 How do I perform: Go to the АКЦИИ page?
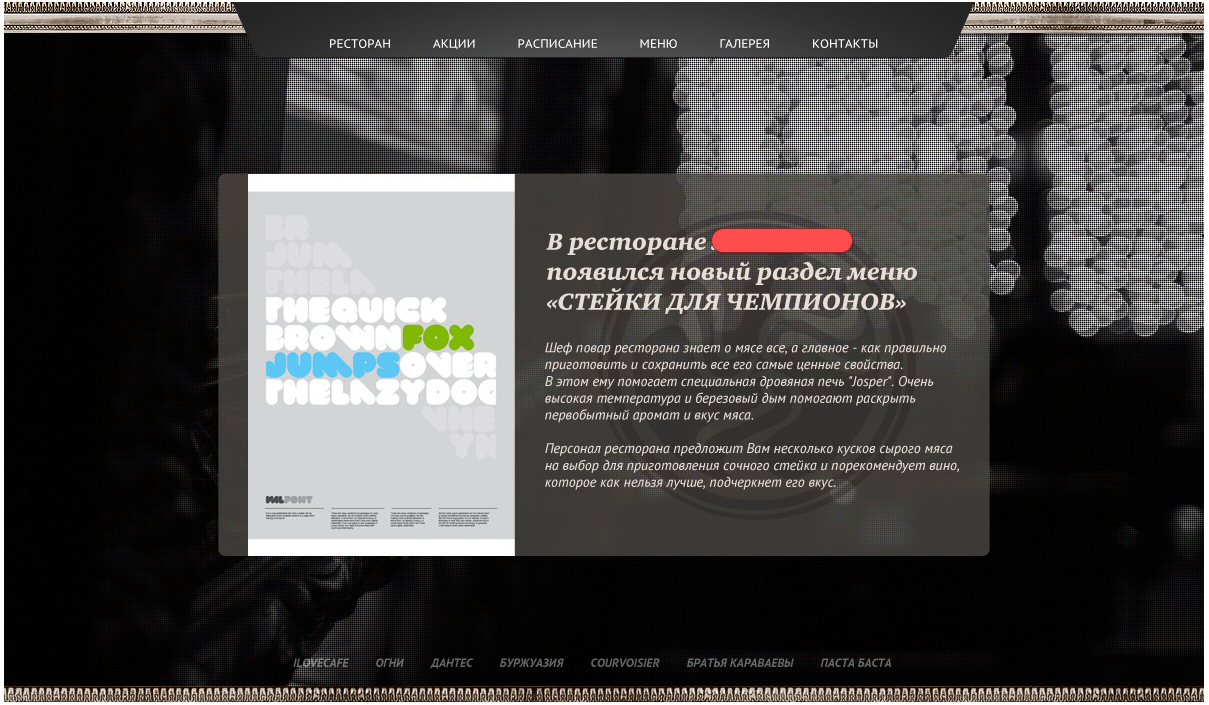[454, 44]
